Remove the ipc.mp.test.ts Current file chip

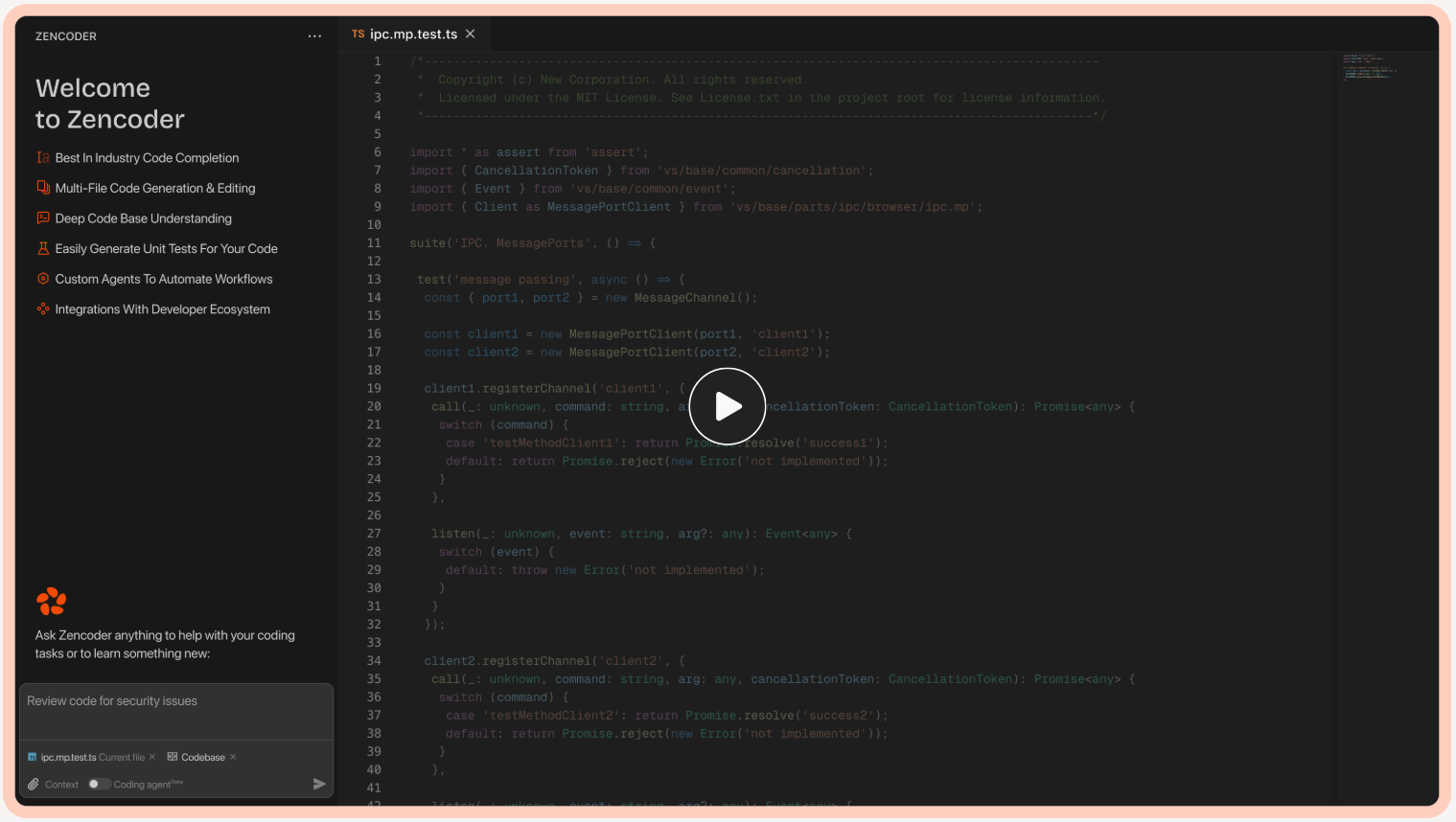click(x=151, y=757)
